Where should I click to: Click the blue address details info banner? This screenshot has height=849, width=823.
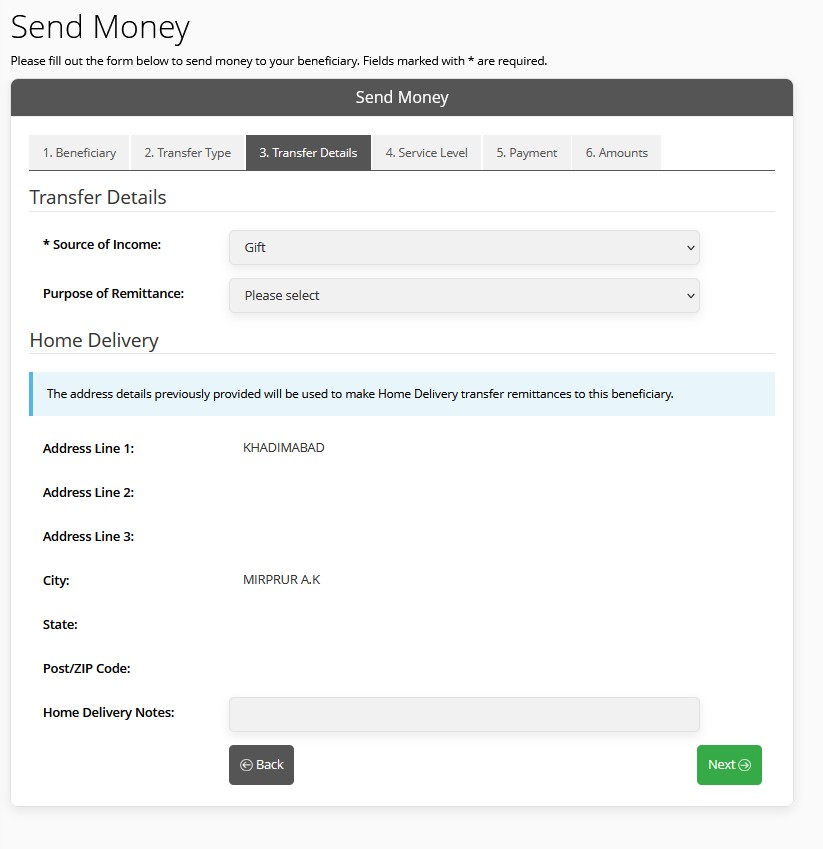point(402,394)
